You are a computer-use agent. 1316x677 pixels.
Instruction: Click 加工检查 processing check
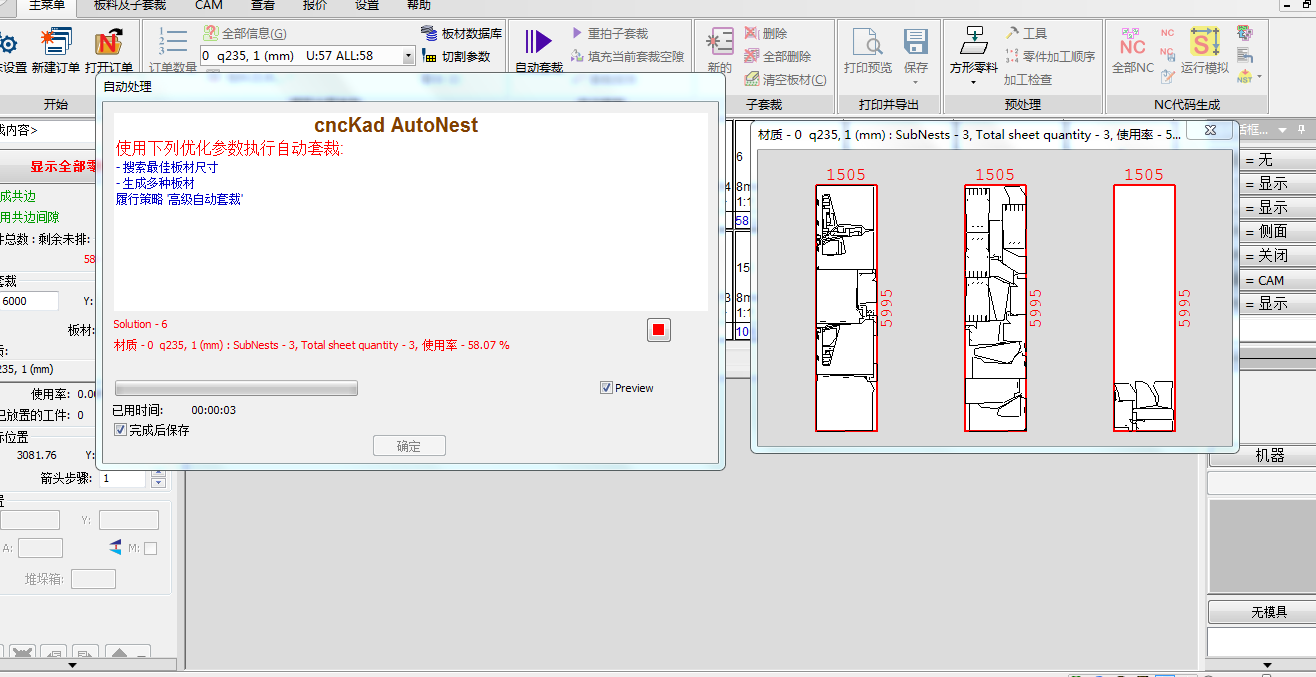coord(1028,80)
